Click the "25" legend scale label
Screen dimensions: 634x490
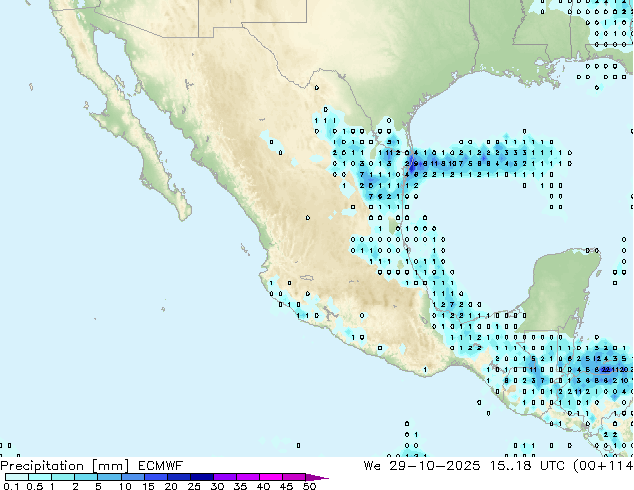coord(194,486)
